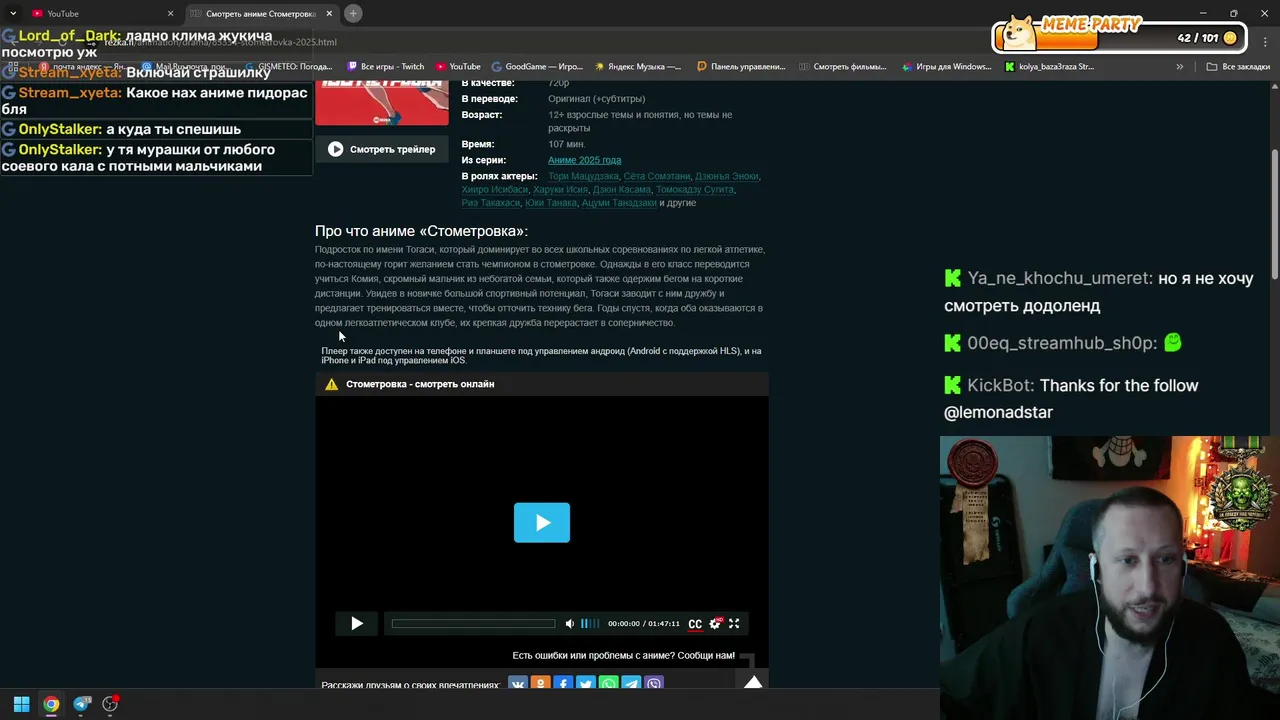Open the Аниме 2025 года link
The image size is (1280, 720).
584,160
